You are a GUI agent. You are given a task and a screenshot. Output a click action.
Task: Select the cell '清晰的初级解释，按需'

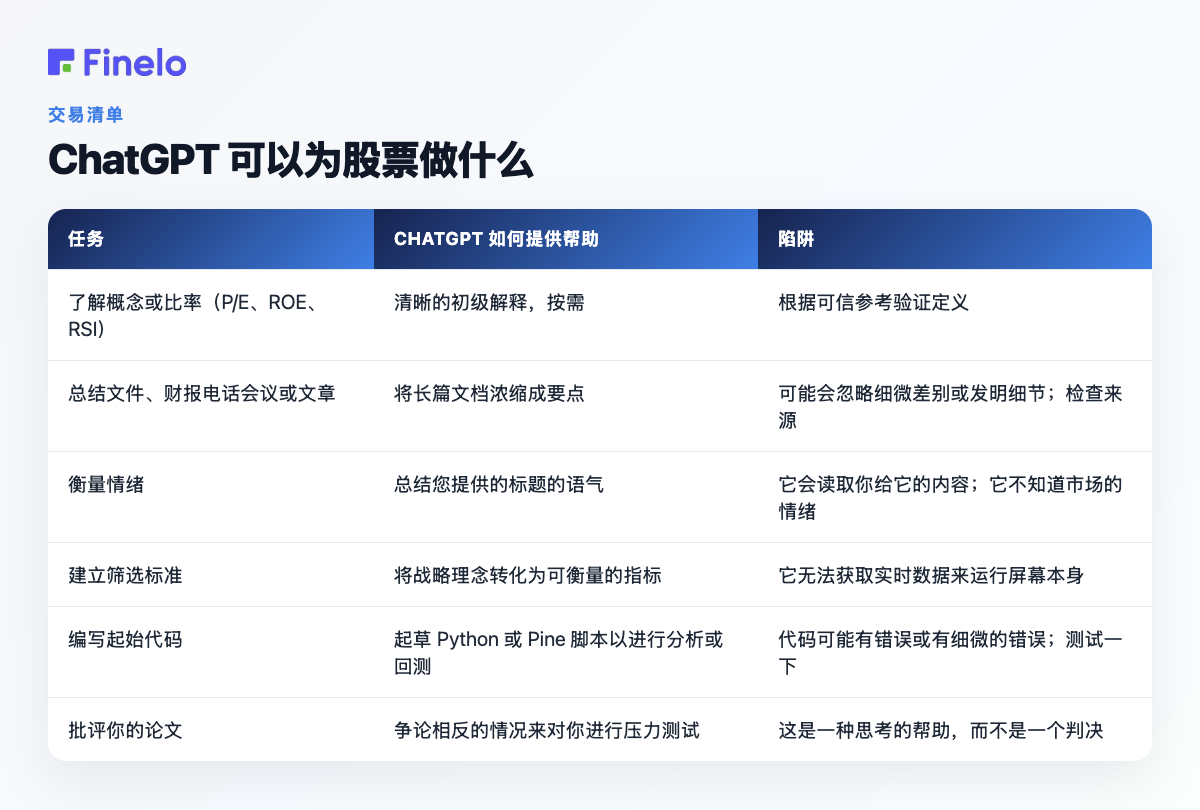[566, 315]
